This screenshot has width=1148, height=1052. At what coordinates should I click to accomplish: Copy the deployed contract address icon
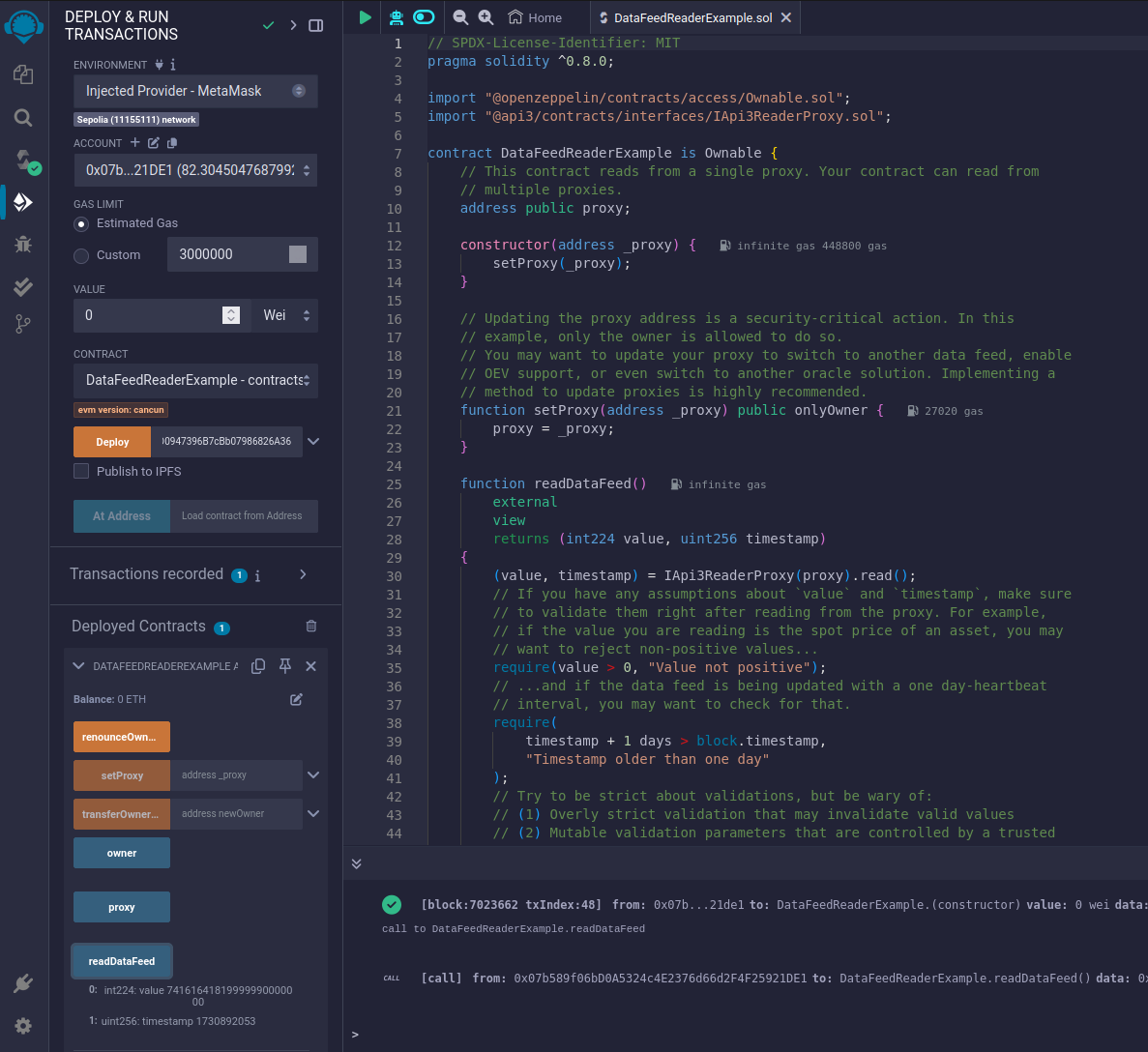click(x=258, y=666)
